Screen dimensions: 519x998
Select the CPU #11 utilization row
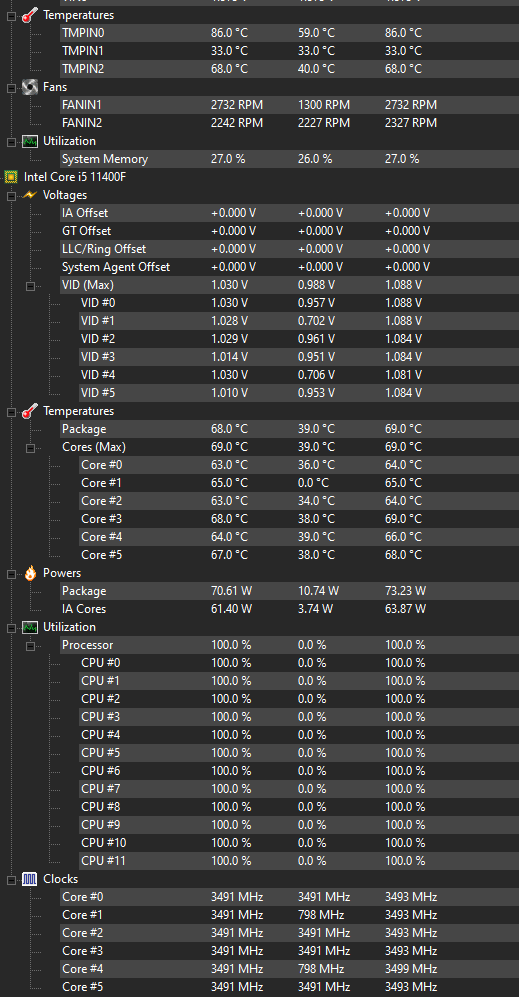pos(298,861)
